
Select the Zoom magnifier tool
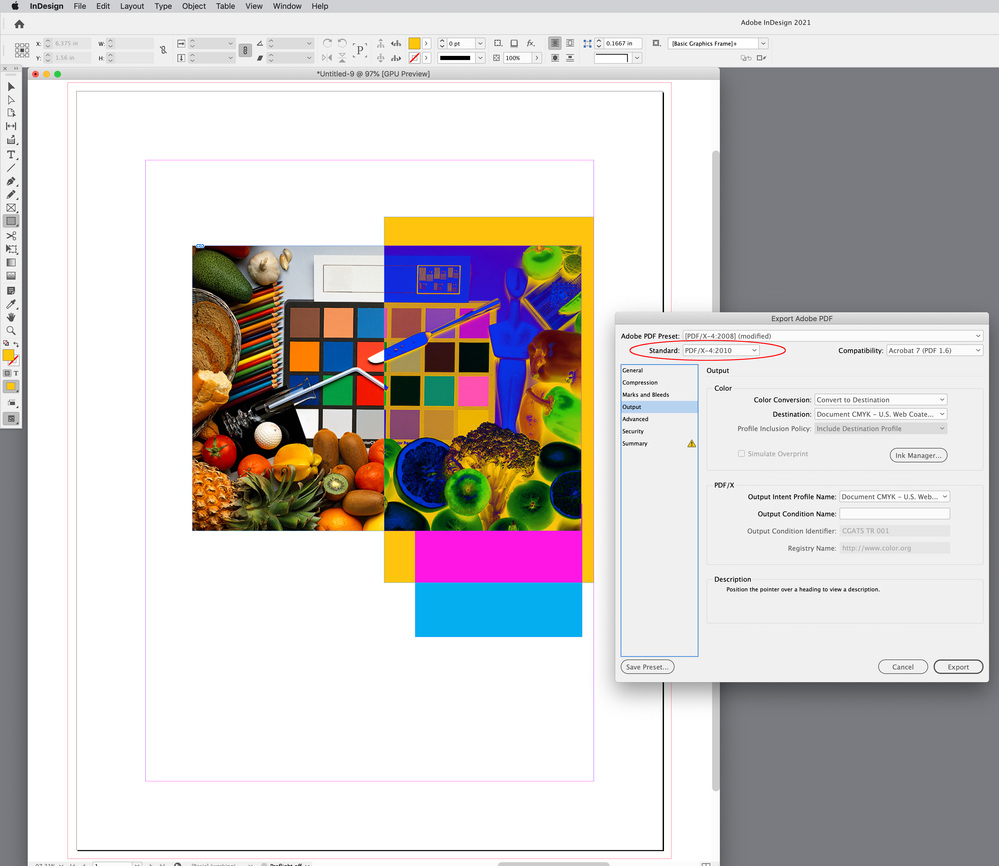(11, 330)
